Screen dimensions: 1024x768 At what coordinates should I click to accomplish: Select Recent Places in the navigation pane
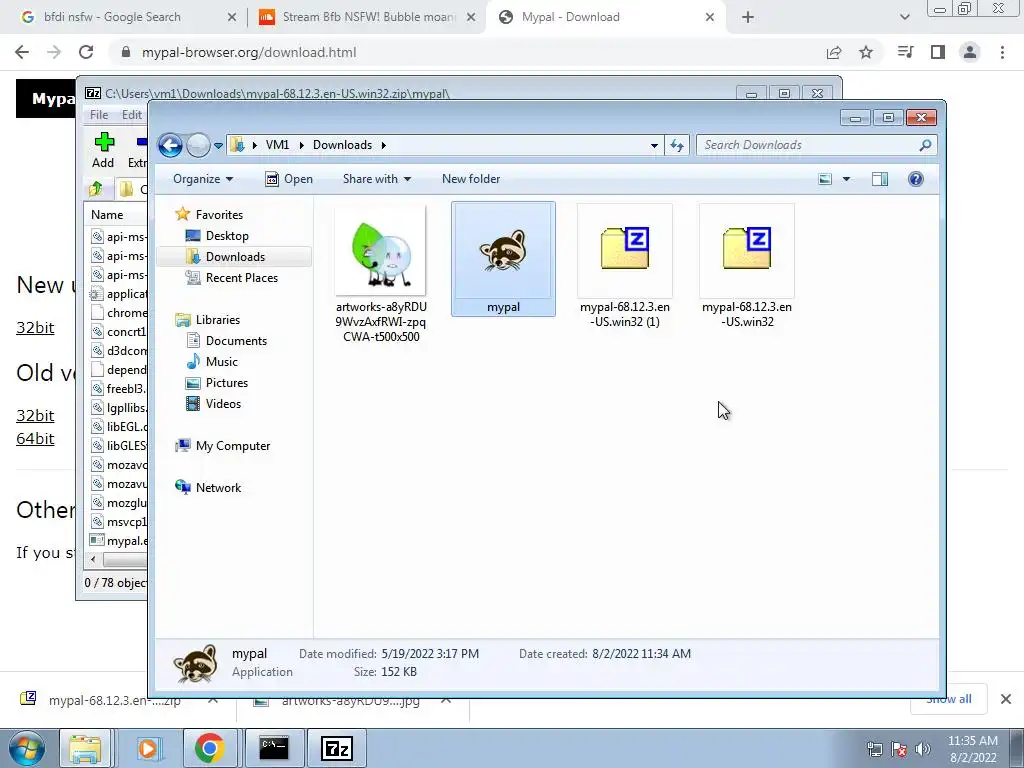232,278
